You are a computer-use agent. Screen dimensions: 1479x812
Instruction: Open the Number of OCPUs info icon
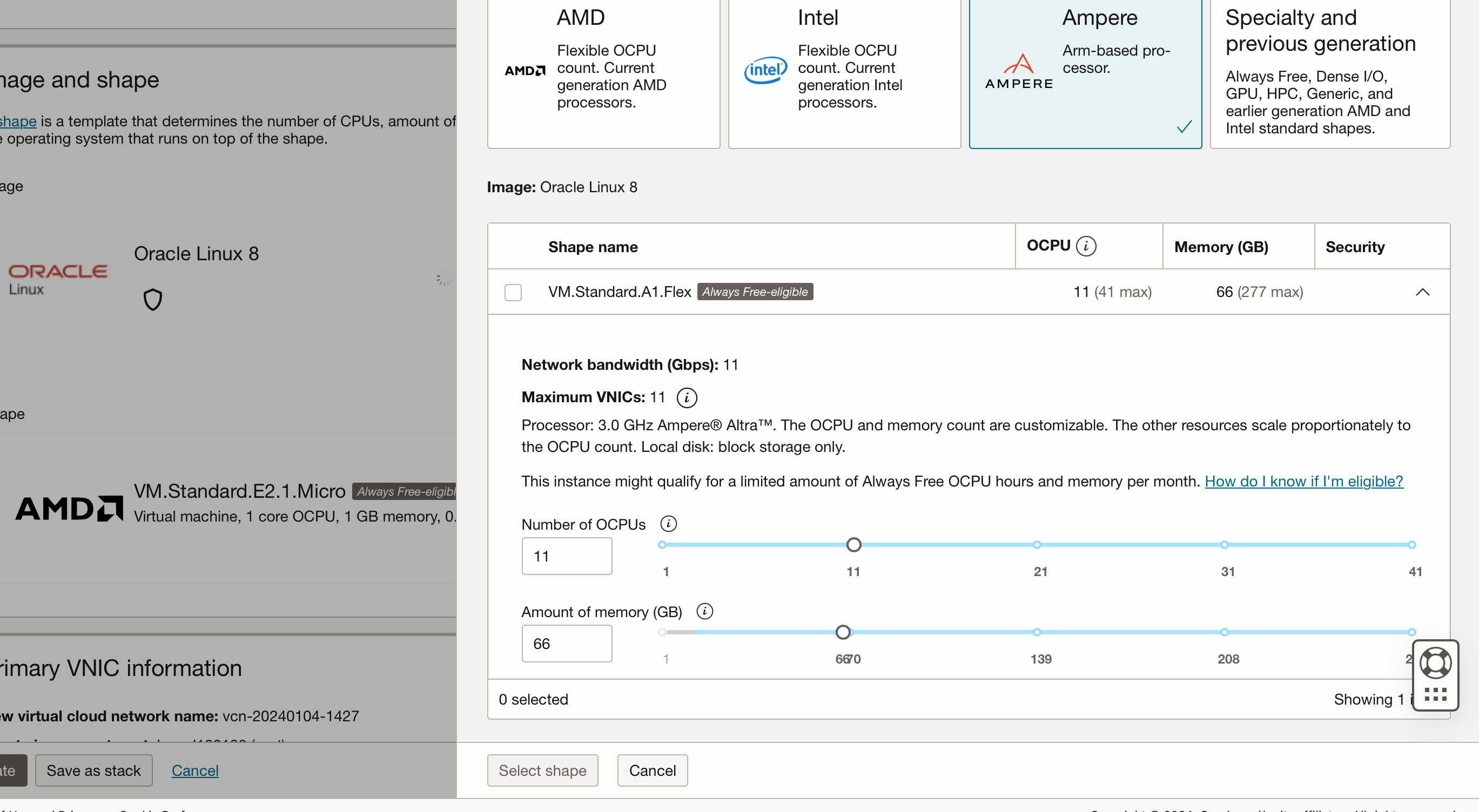click(x=668, y=524)
